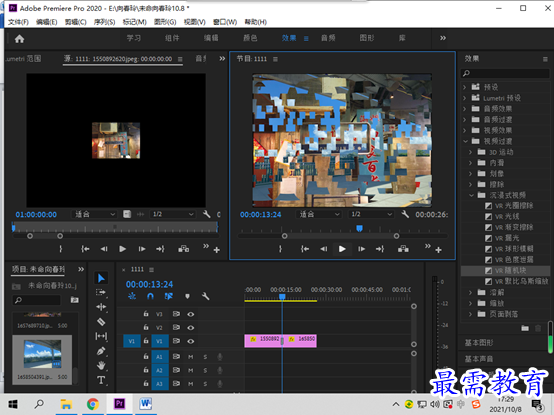Open the 文件(F) menu
This screenshot has height=415, width=554.
coord(18,22)
